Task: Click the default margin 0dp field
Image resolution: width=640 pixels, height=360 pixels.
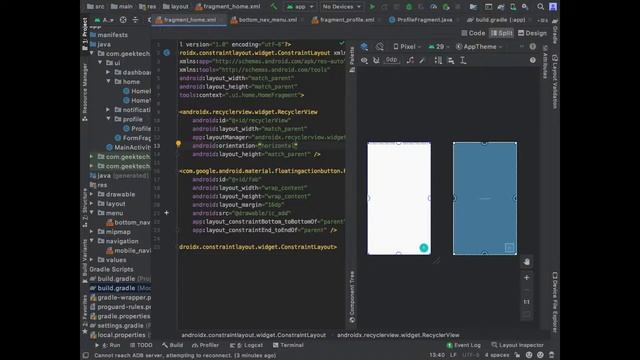Action: point(391,60)
